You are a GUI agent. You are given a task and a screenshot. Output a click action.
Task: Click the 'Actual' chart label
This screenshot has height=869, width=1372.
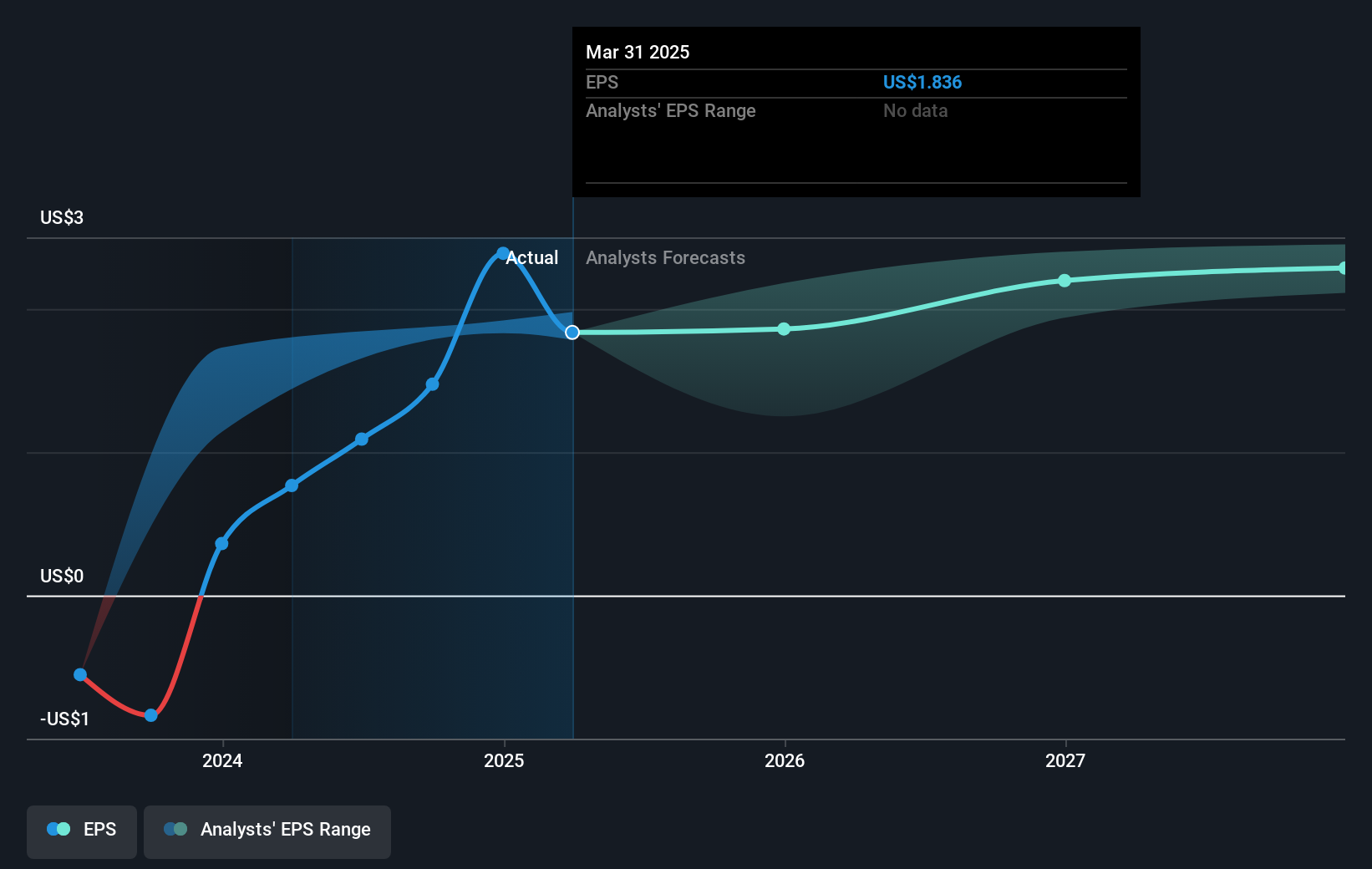coord(532,258)
